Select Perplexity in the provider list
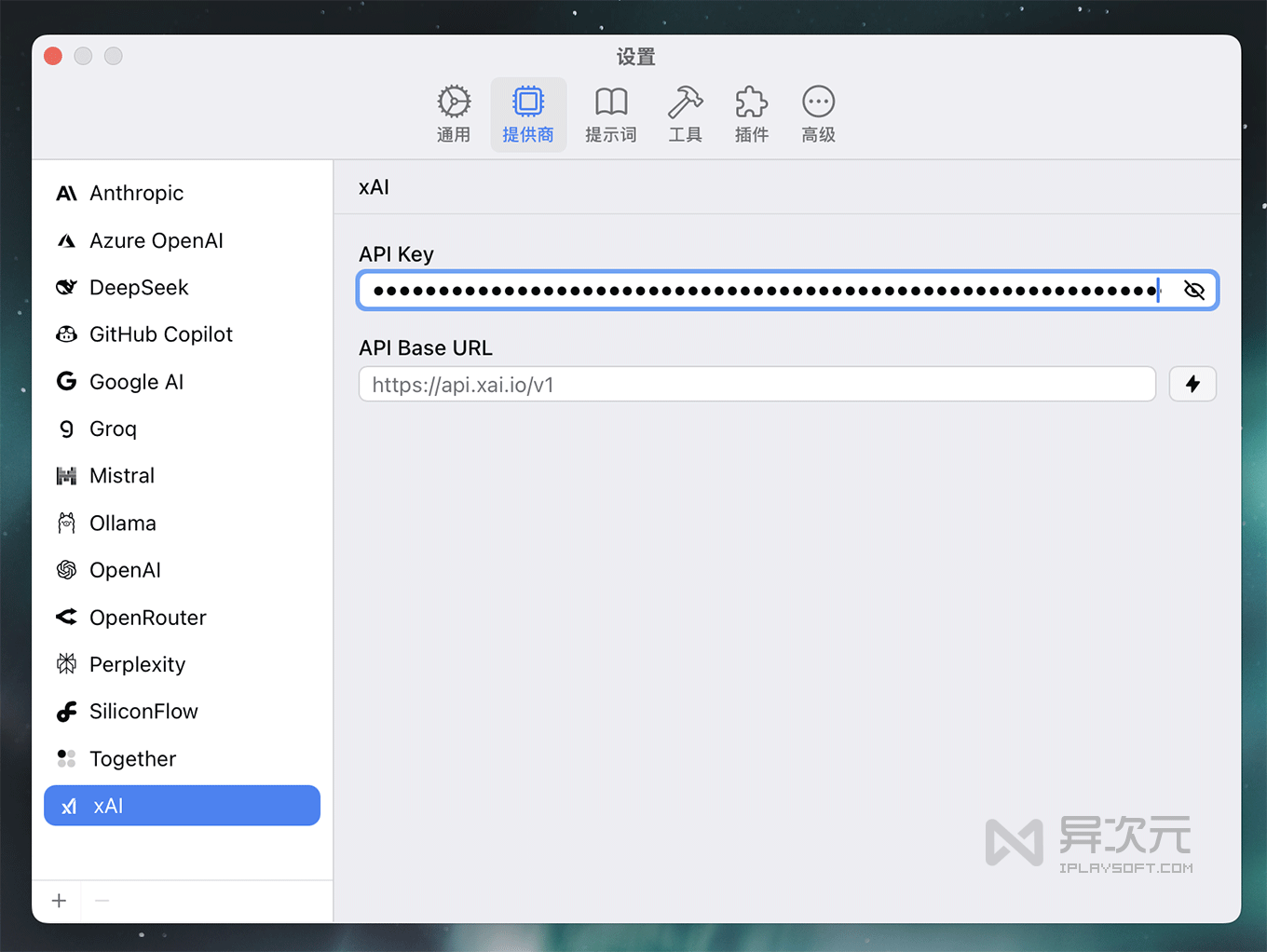 click(x=137, y=664)
